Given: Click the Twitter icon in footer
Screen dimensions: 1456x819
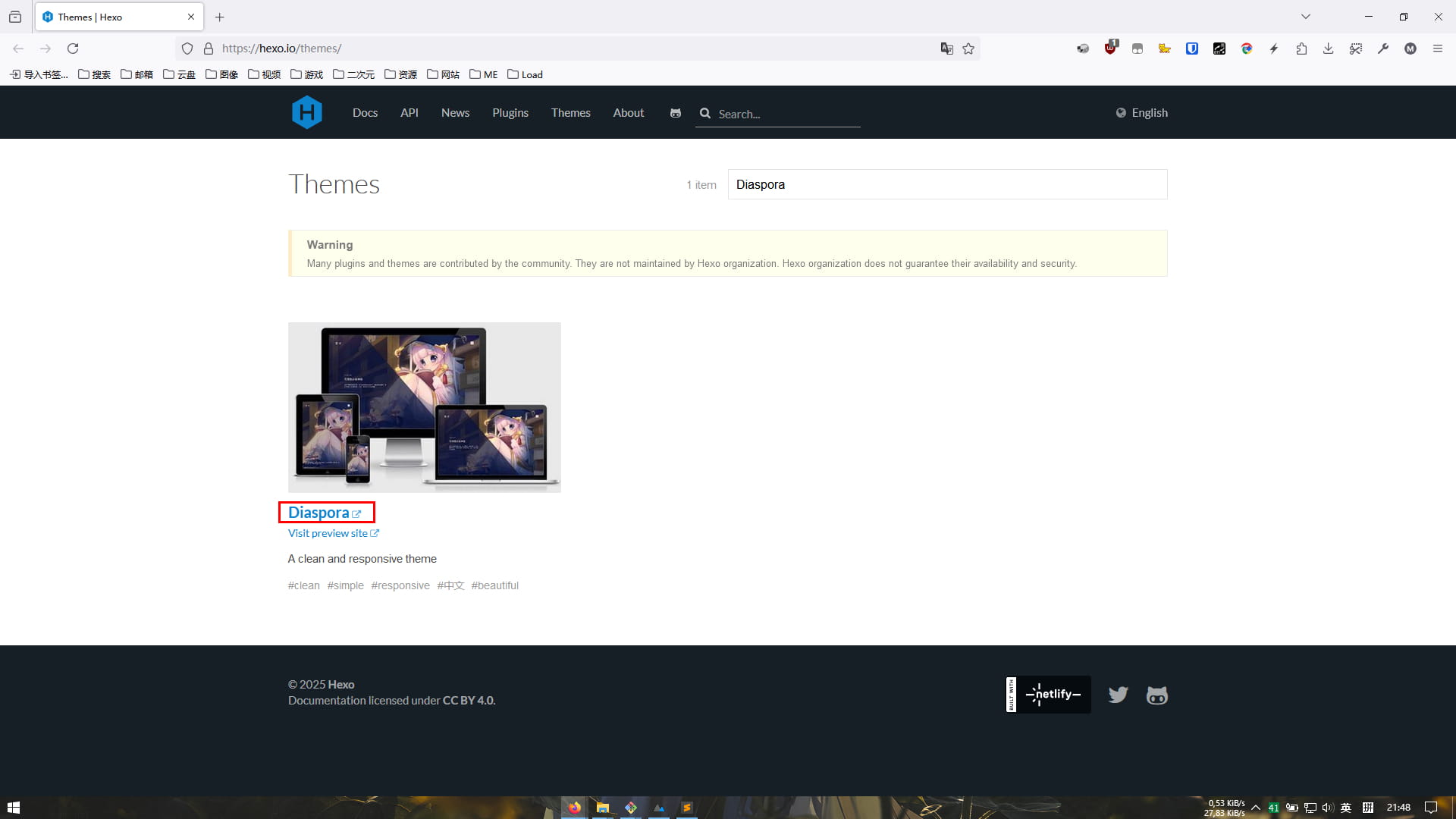Looking at the screenshot, I should (x=1118, y=695).
